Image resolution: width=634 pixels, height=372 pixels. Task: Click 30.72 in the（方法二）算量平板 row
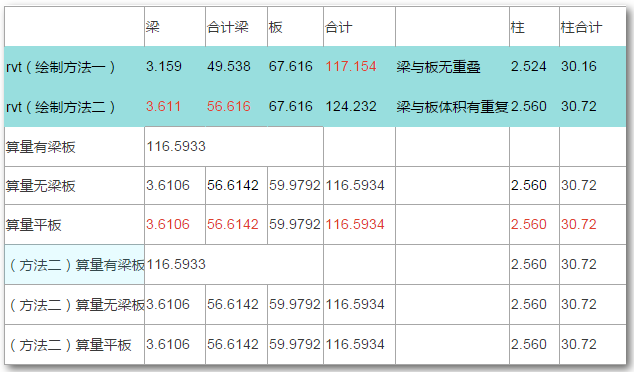coord(579,344)
